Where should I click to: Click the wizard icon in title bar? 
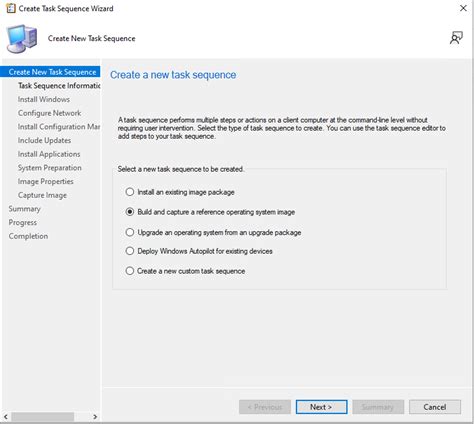point(11,8)
